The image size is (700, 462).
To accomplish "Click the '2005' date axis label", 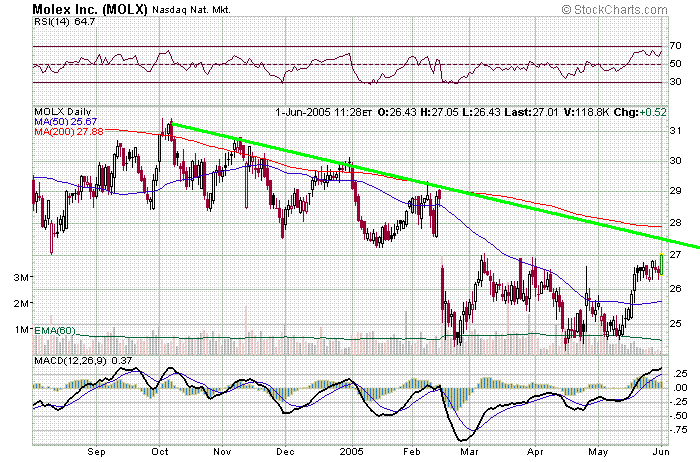I will 352,452.
